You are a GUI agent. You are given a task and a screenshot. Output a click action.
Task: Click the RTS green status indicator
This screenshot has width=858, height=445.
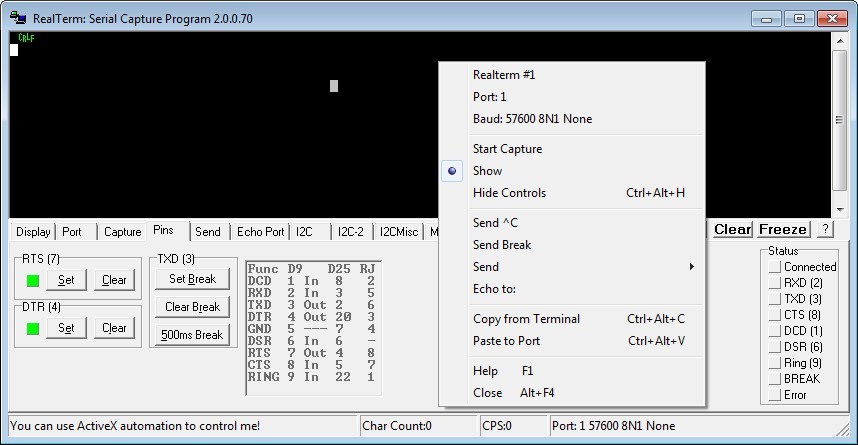pos(33,281)
